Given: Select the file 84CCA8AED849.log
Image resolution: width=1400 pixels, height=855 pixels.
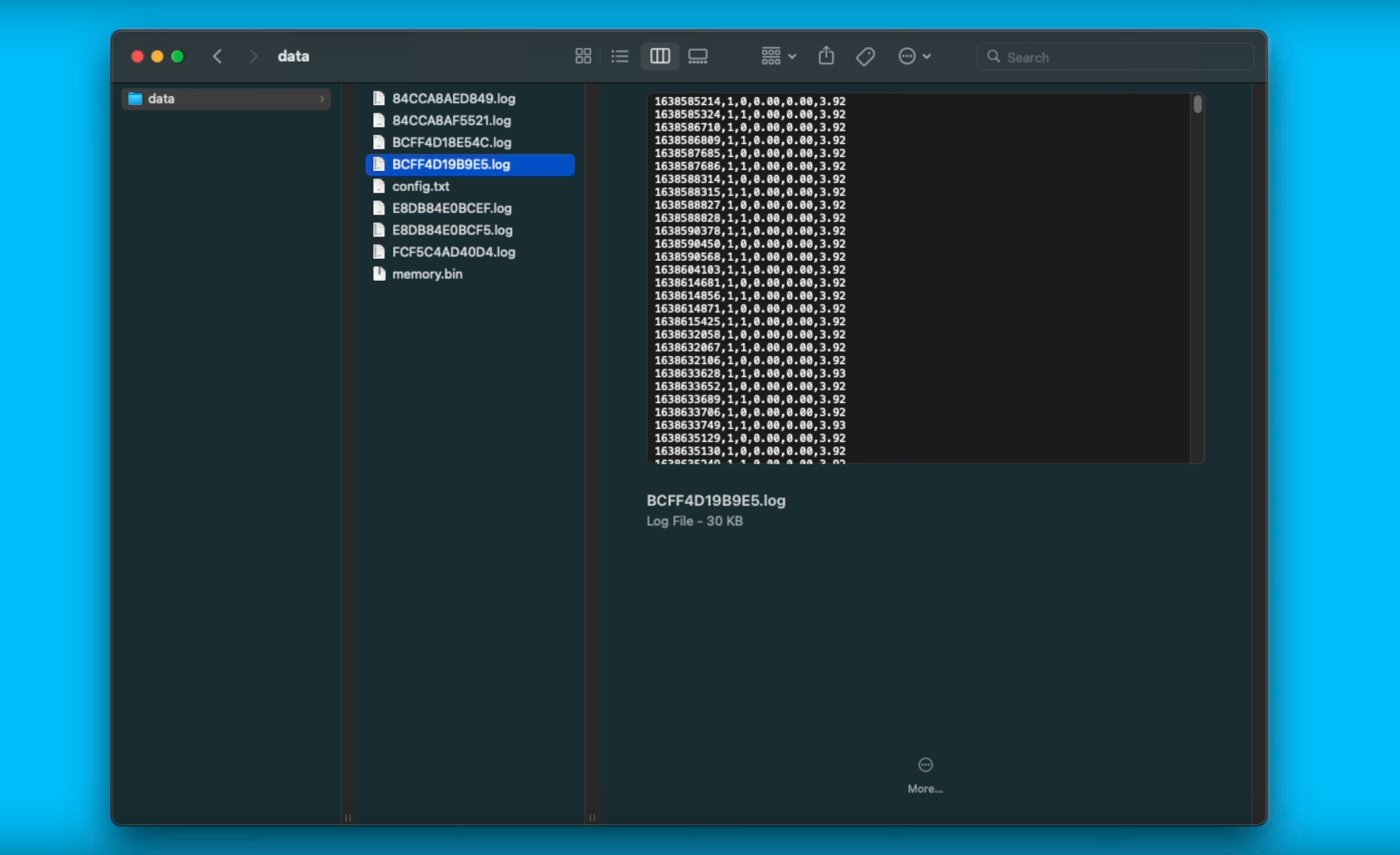Looking at the screenshot, I should point(469,99).
